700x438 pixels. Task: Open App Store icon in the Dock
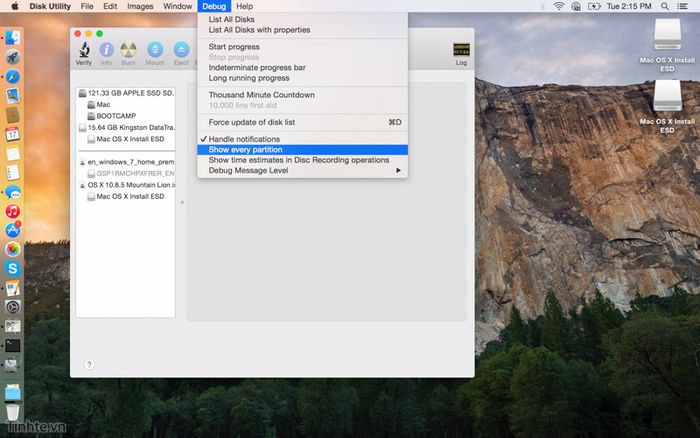pyautogui.click(x=12, y=230)
